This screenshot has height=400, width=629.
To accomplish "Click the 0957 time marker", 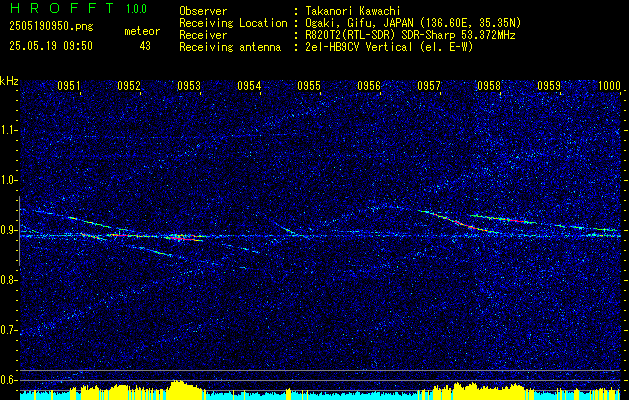I will (429, 86).
